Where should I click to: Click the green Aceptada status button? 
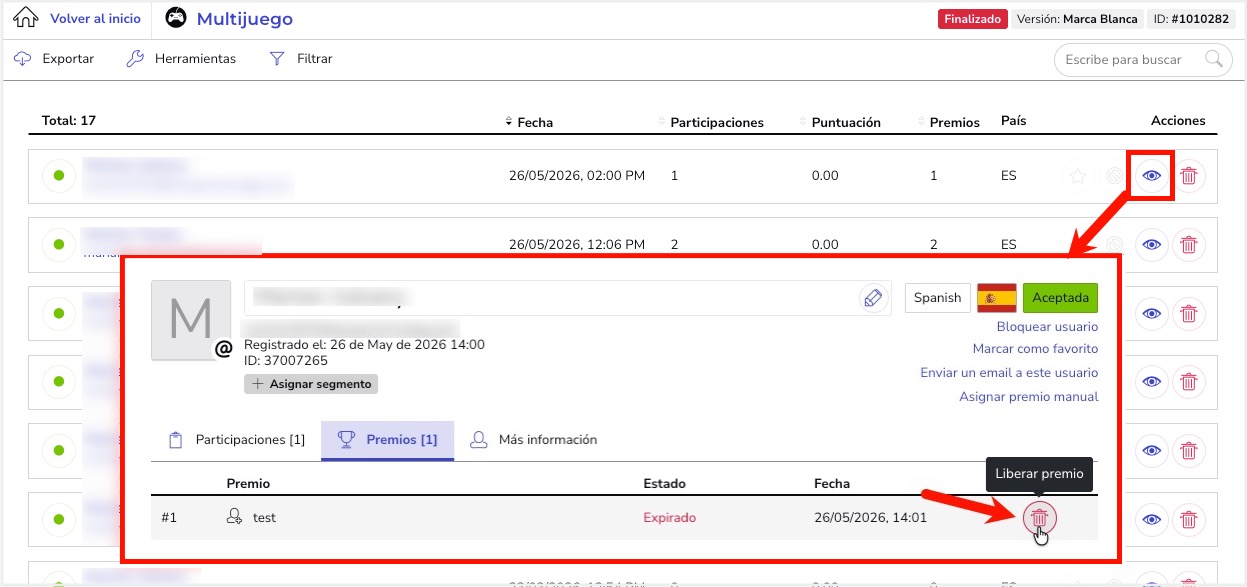coord(1060,298)
